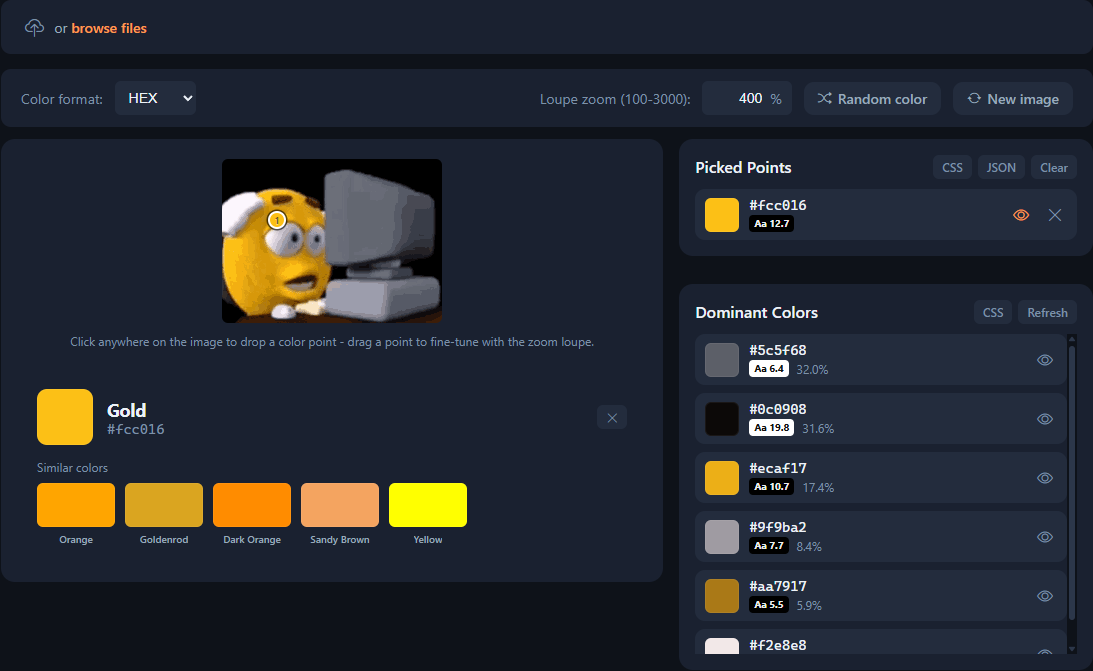1093x671 pixels.
Task: Click the scrollbar up arrow in Dominant Colors
Action: (1072, 339)
